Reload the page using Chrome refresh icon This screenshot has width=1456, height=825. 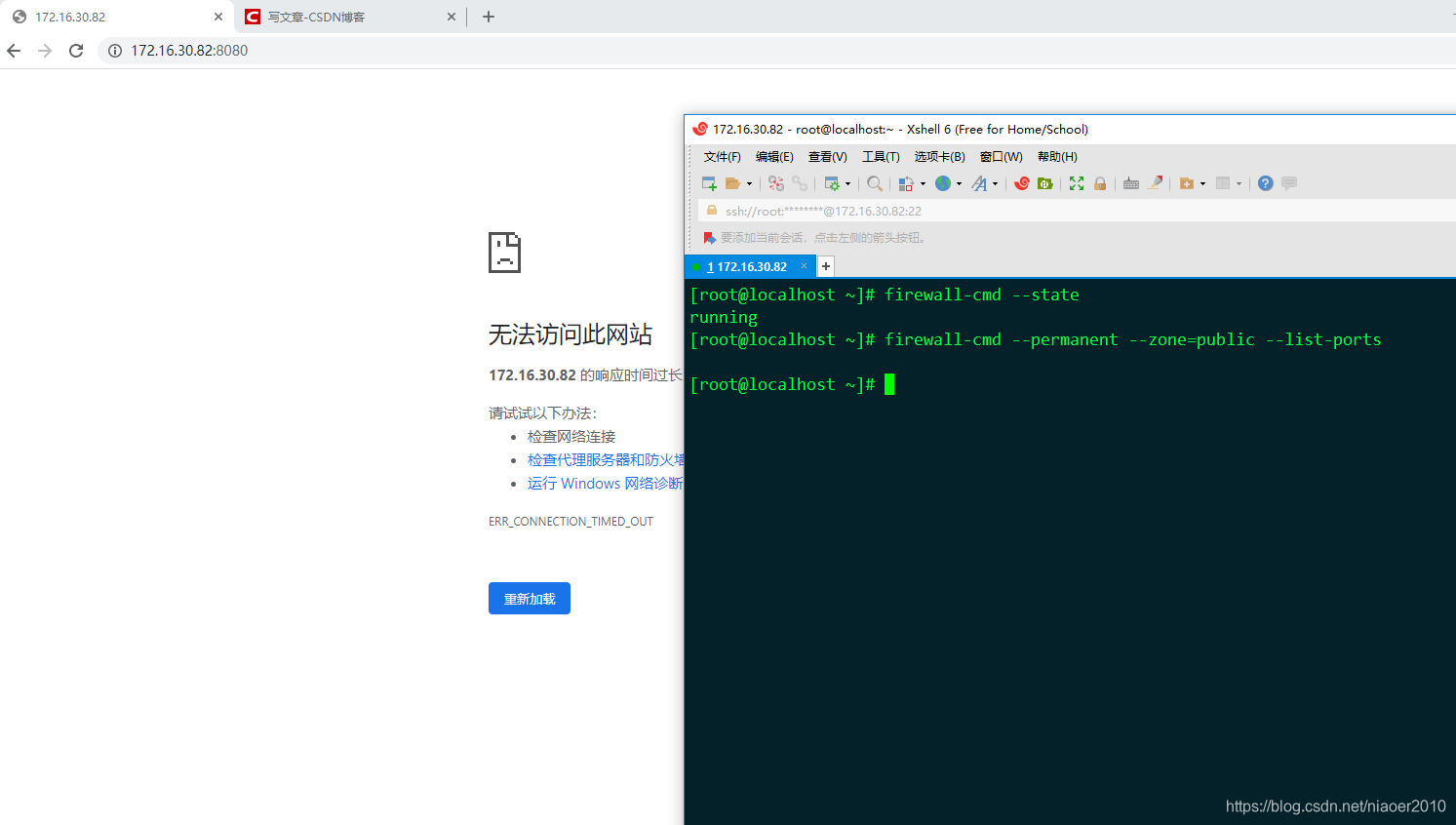pyautogui.click(x=76, y=51)
